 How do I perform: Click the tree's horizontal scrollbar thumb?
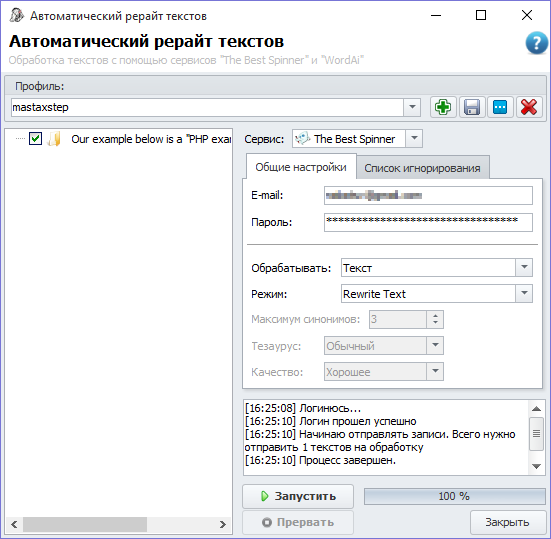(85, 525)
